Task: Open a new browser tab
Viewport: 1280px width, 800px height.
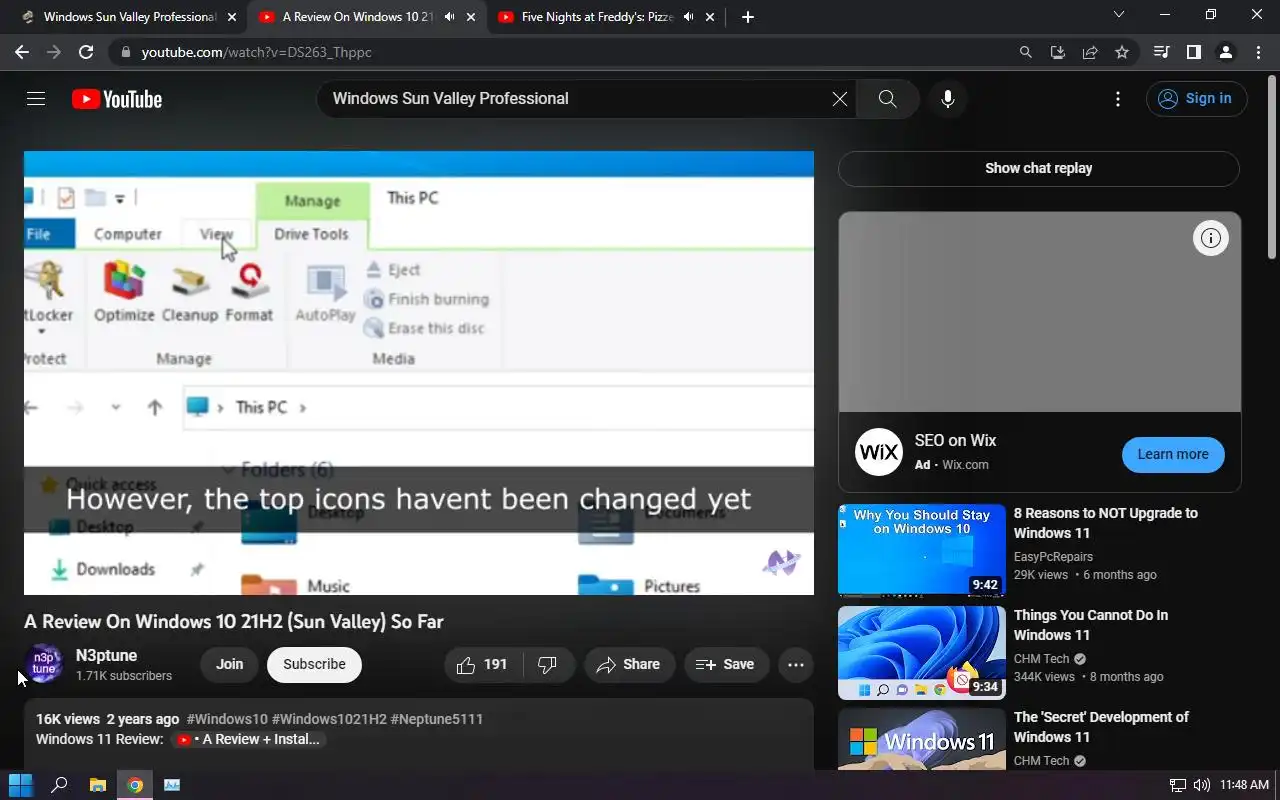Action: (748, 17)
